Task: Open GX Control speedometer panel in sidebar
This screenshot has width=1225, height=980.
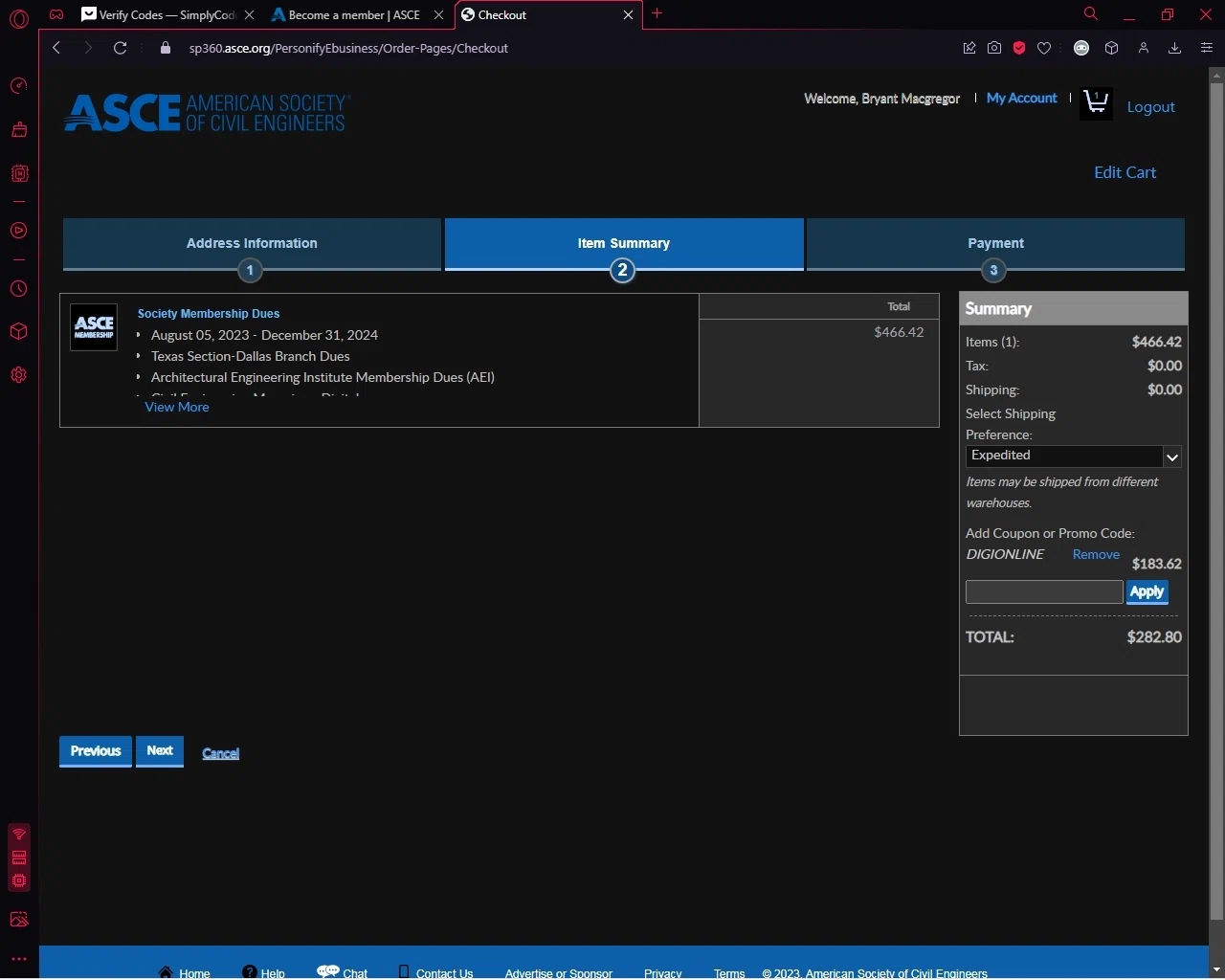Action: (18, 86)
